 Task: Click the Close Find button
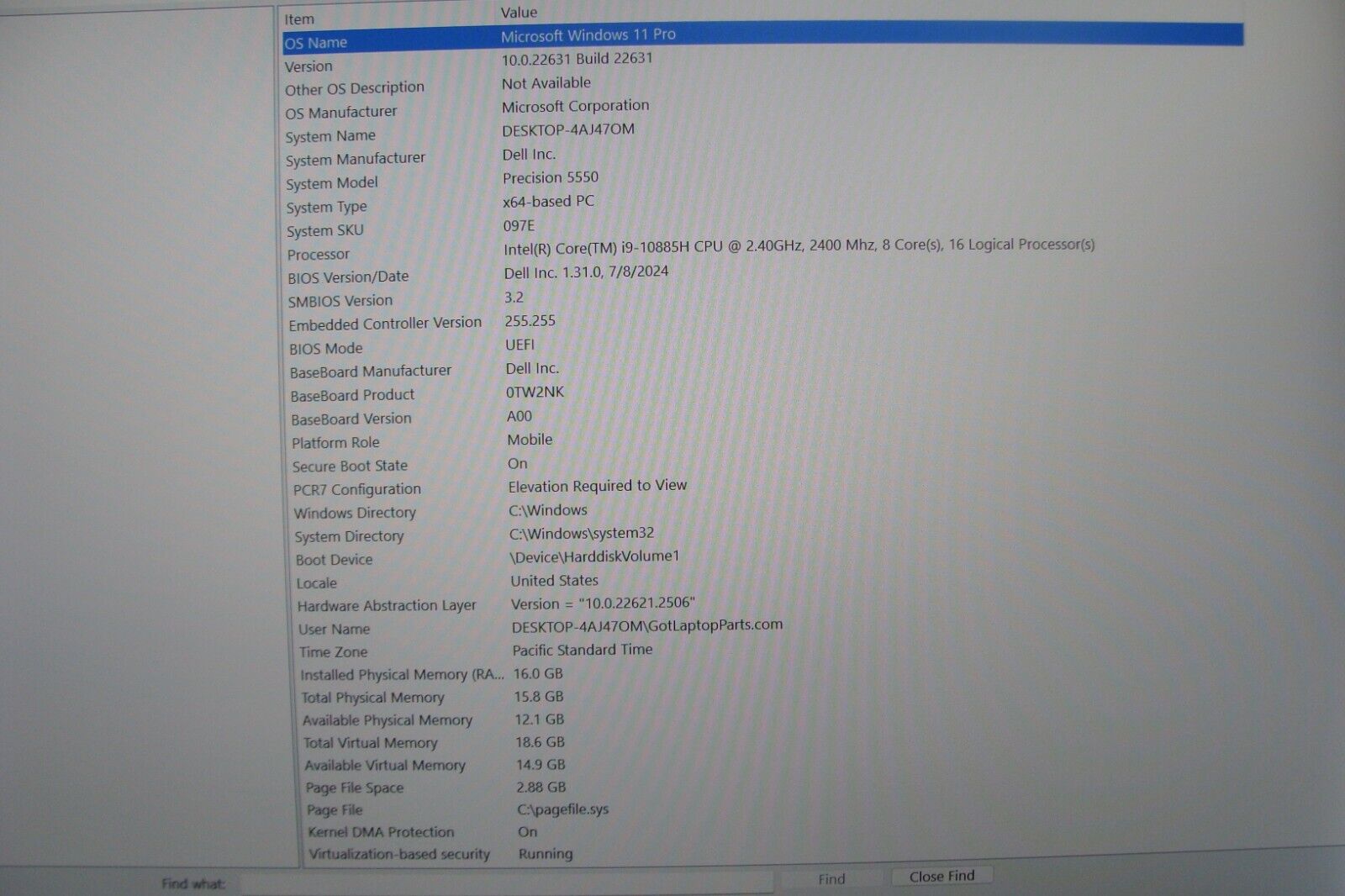tap(941, 876)
